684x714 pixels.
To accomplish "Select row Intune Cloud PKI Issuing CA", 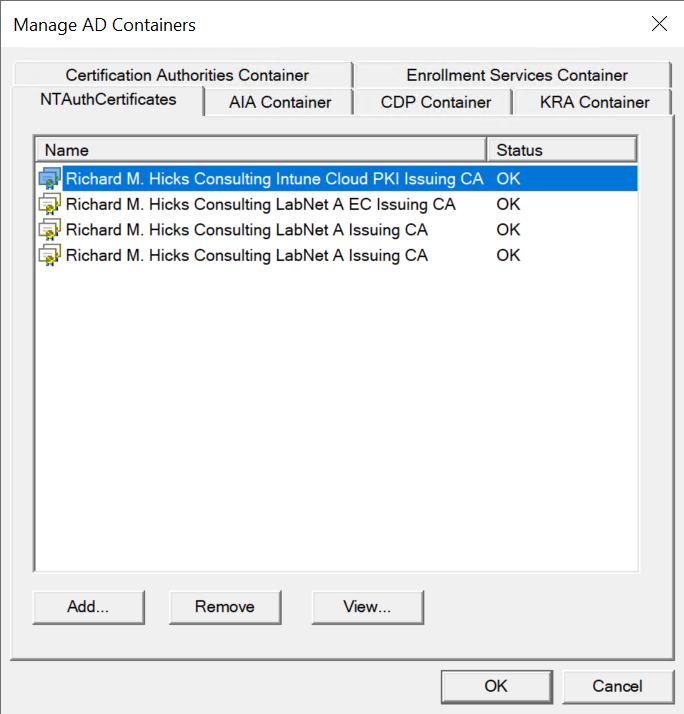I will click(x=337, y=178).
